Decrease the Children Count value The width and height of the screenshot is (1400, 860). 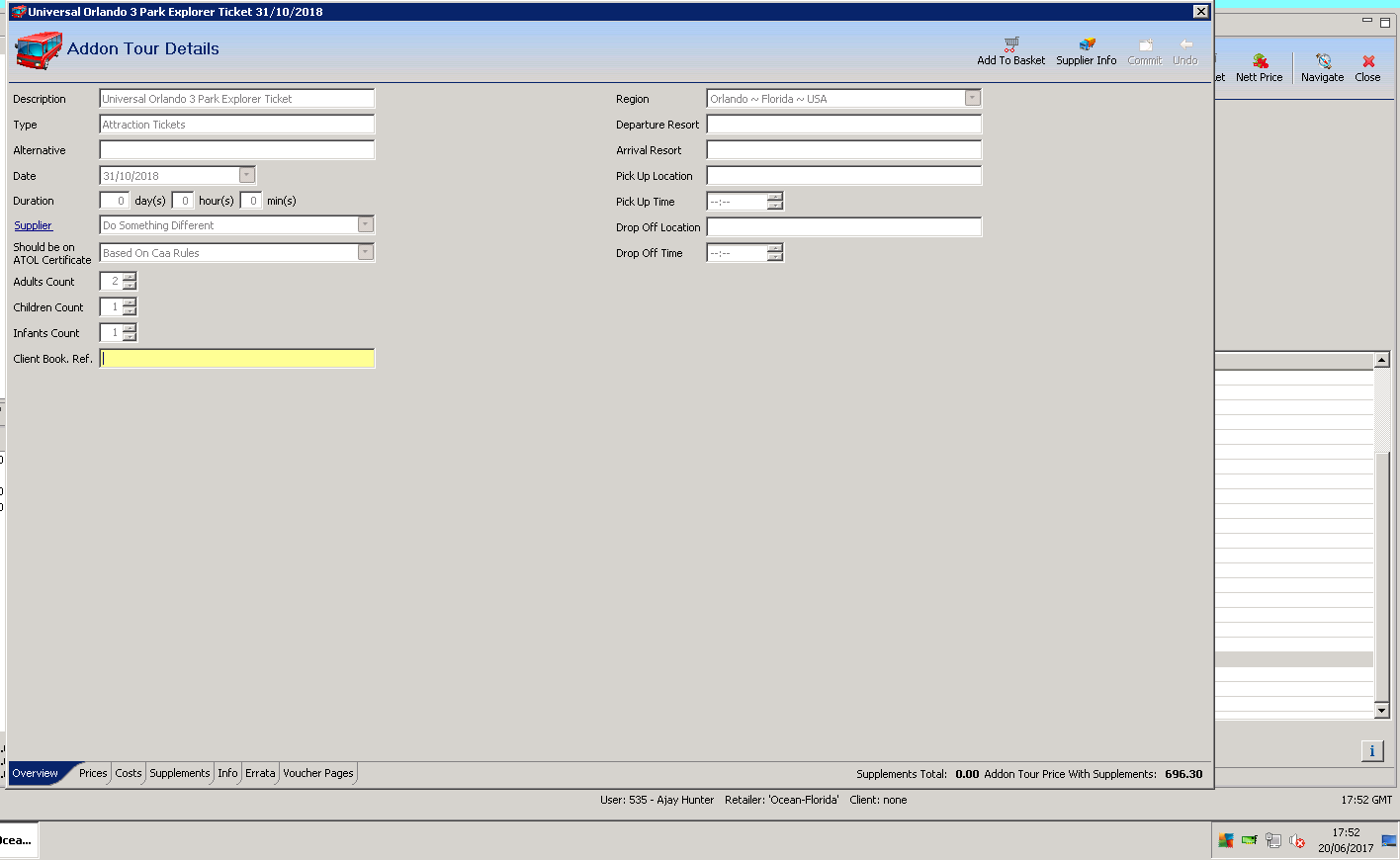[130, 311]
